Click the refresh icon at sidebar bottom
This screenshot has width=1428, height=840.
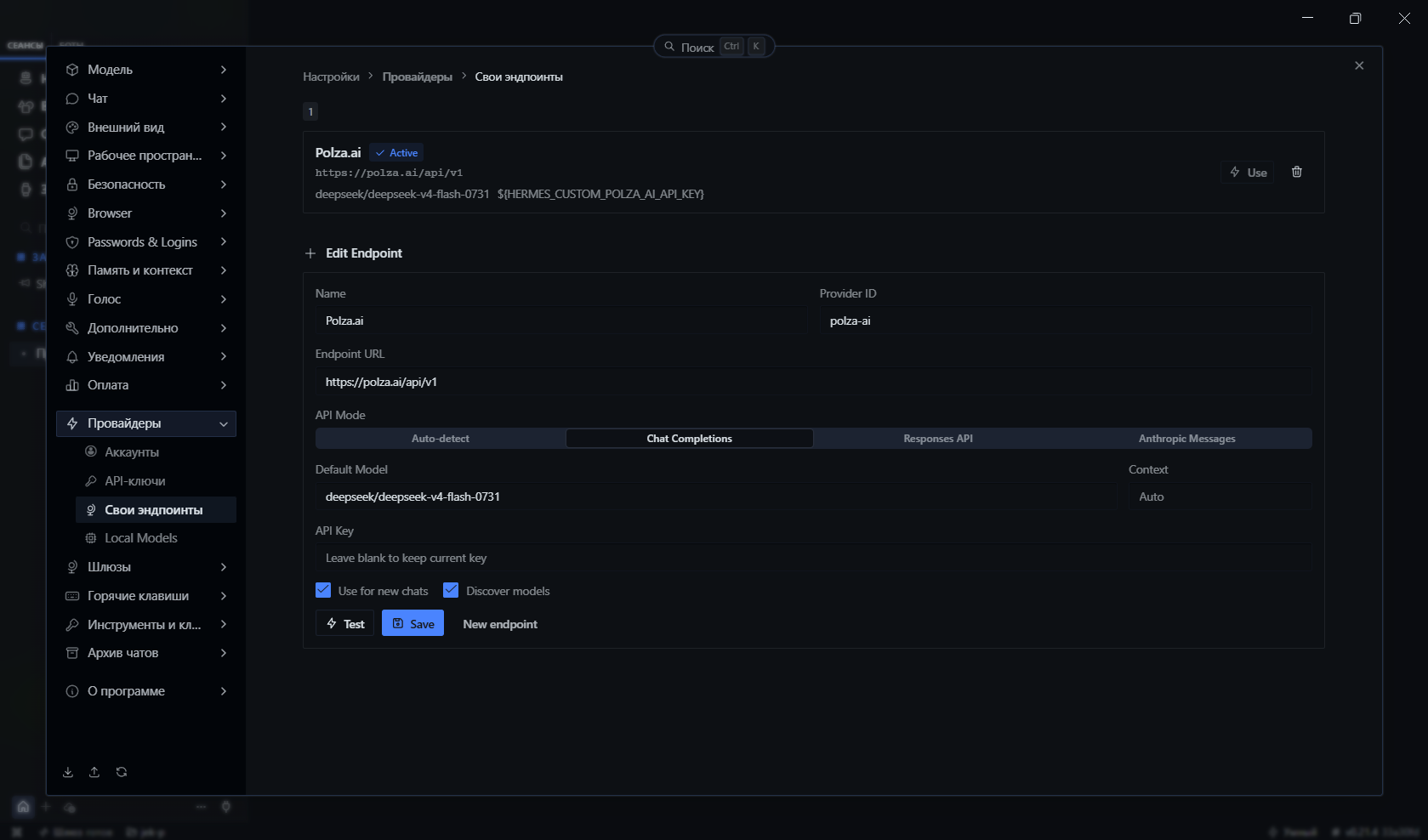click(x=122, y=772)
